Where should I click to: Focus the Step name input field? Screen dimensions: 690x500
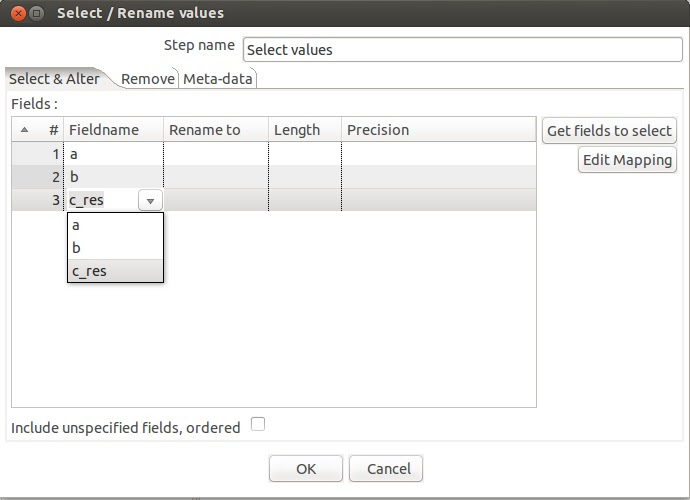462,50
